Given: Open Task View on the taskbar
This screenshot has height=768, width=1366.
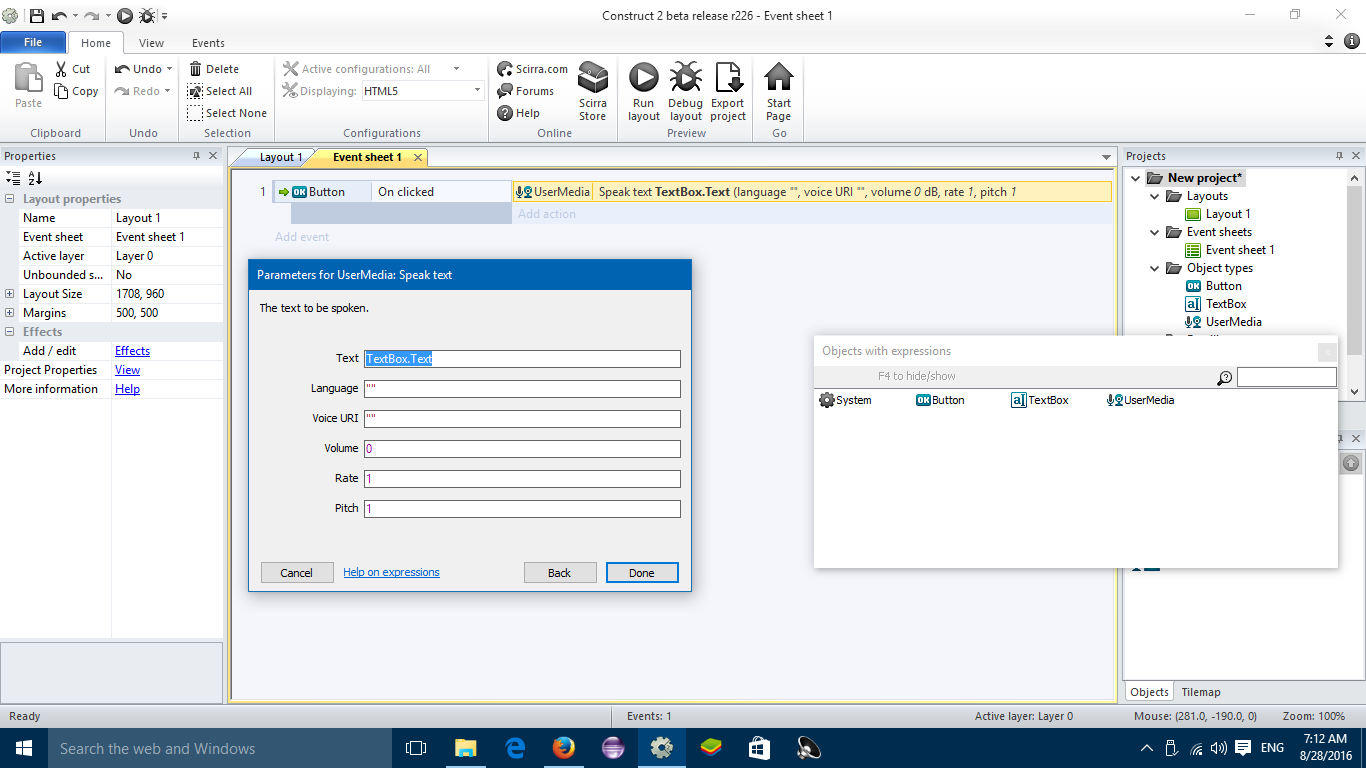Looking at the screenshot, I should click(416, 748).
